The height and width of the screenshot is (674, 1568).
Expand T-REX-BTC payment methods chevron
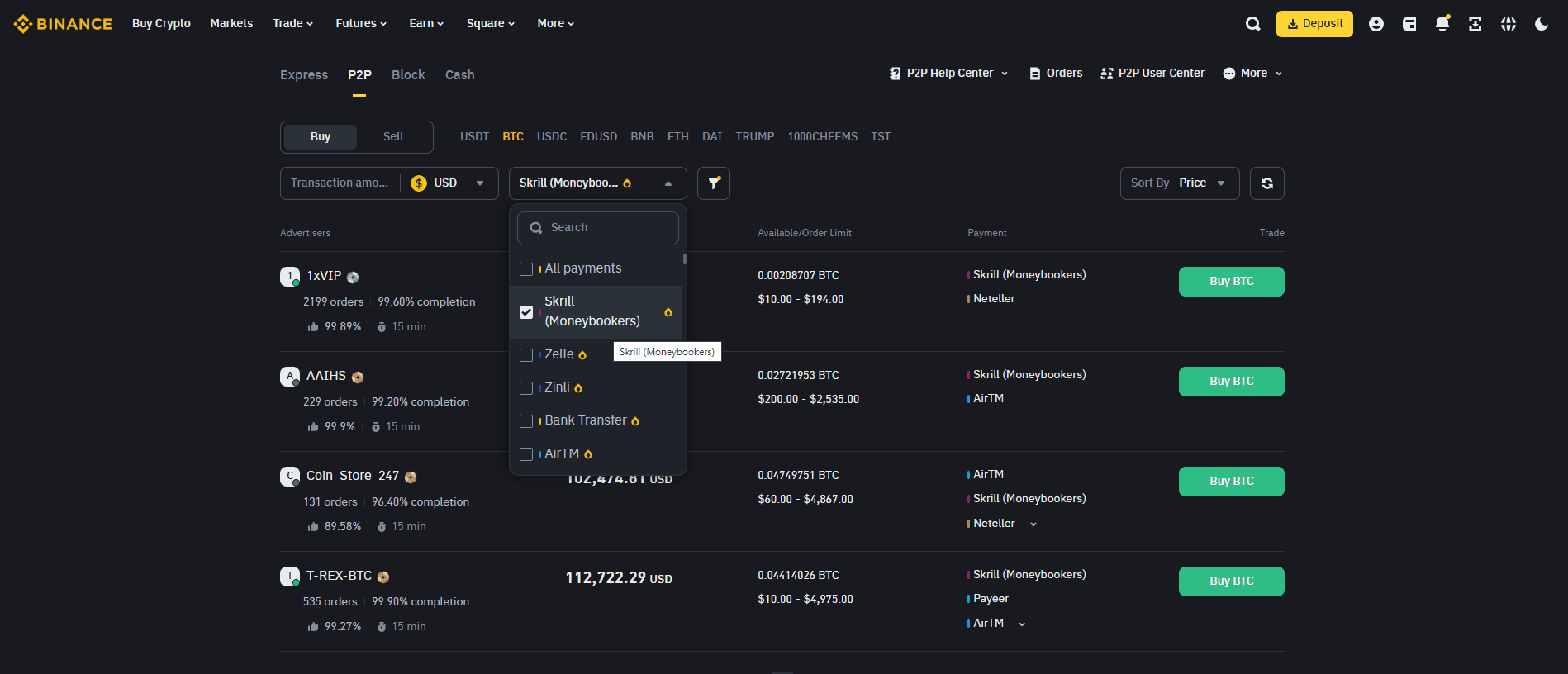[x=1022, y=624]
